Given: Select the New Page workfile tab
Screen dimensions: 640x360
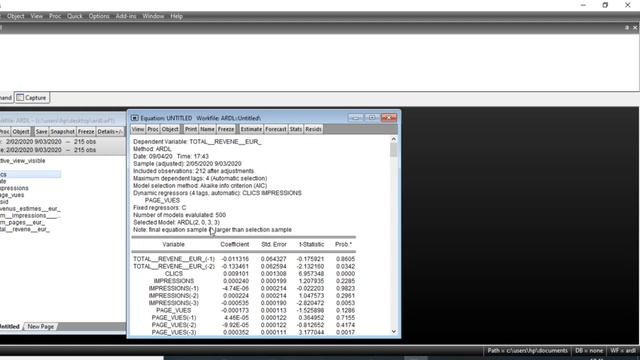Looking at the screenshot, I should pyautogui.click(x=40, y=327).
